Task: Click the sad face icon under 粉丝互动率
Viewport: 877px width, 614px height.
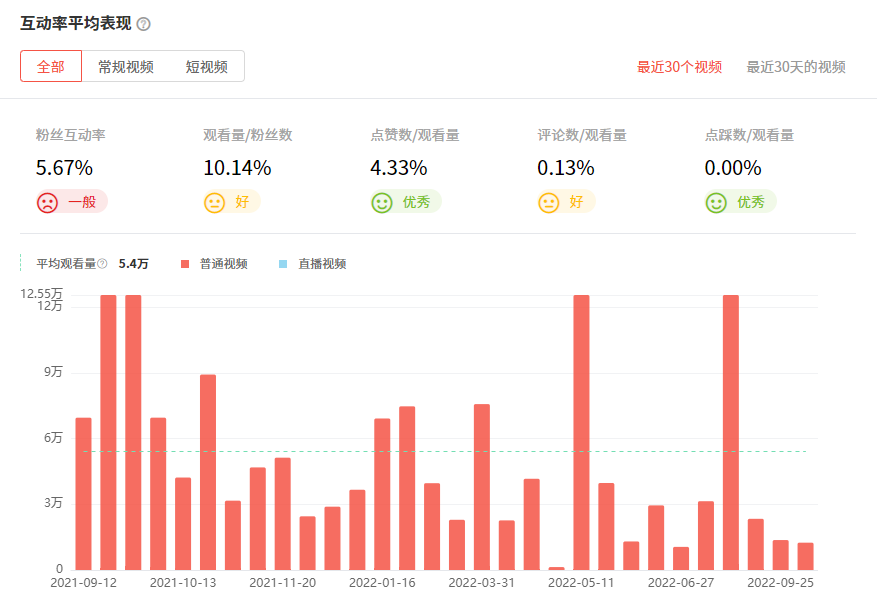Action: pyautogui.click(x=47, y=202)
